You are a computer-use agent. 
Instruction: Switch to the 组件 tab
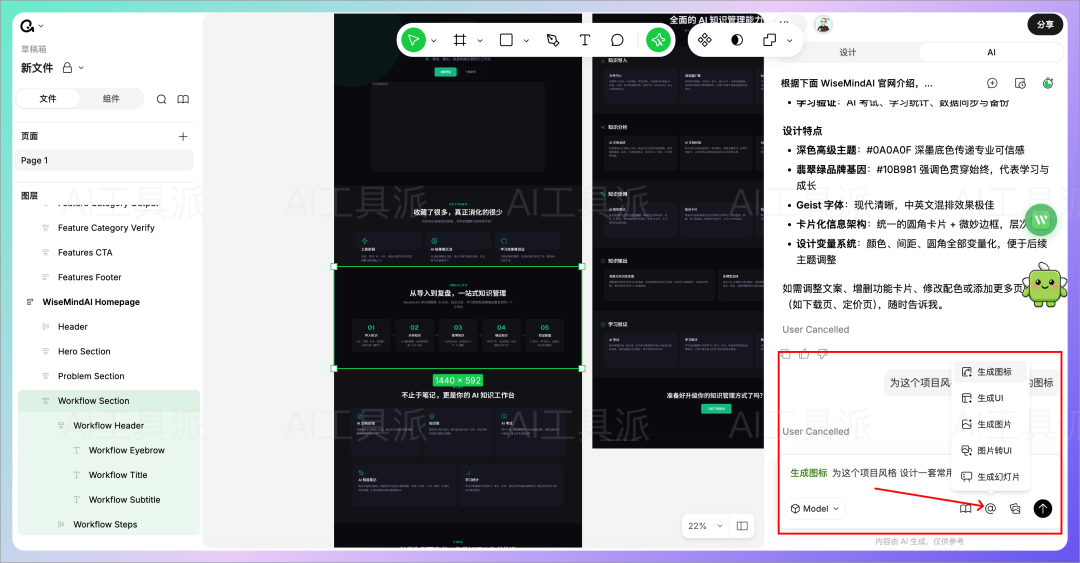(111, 99)
